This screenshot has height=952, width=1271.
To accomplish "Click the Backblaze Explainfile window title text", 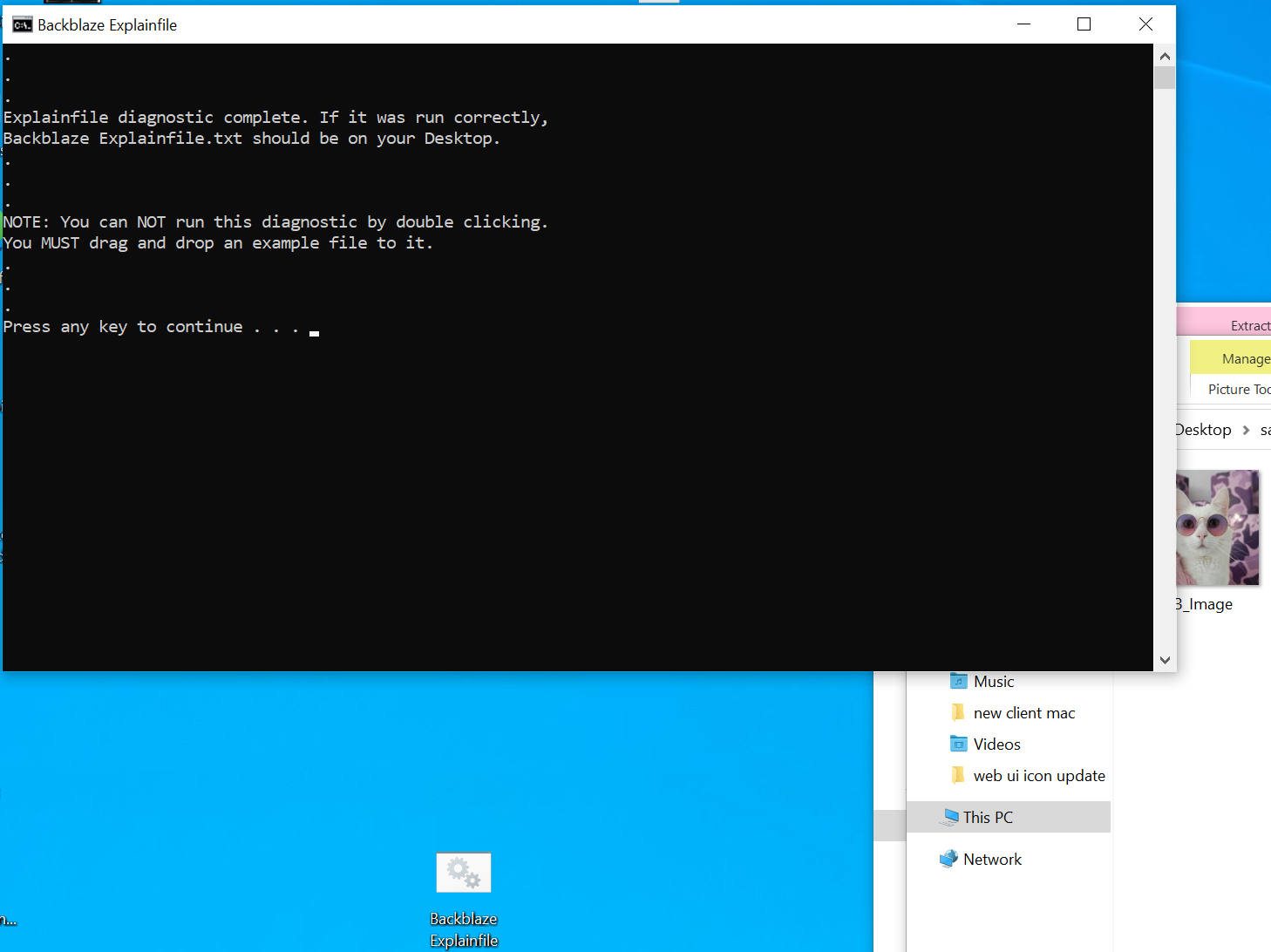I will tap(107, 25).
